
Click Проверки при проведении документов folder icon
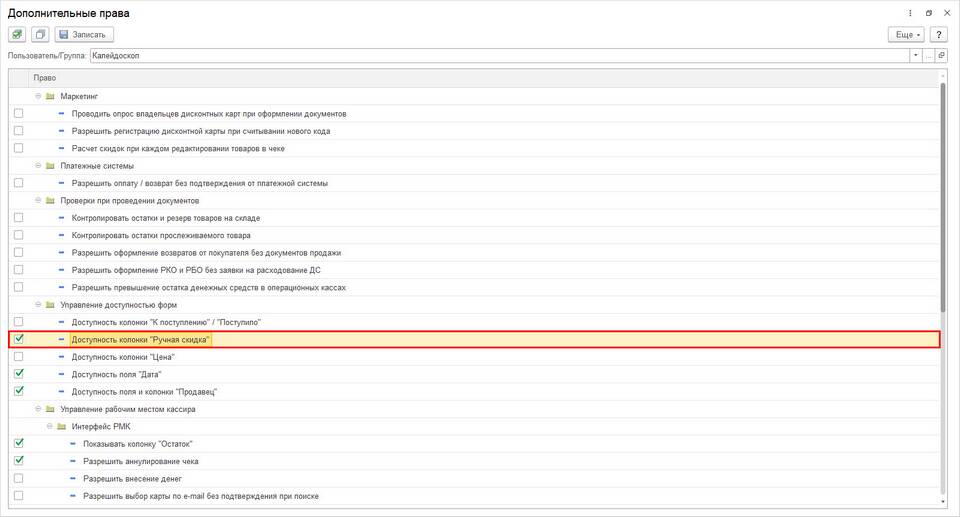pos(50,200)
